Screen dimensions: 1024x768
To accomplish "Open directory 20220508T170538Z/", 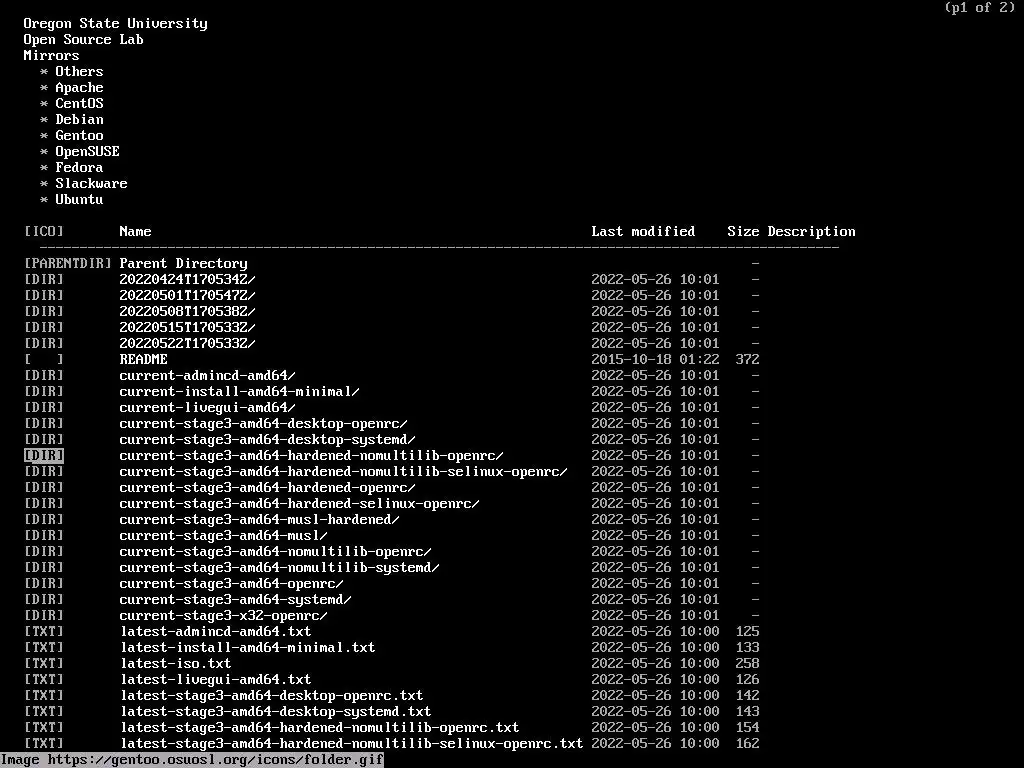I will 187,312.
